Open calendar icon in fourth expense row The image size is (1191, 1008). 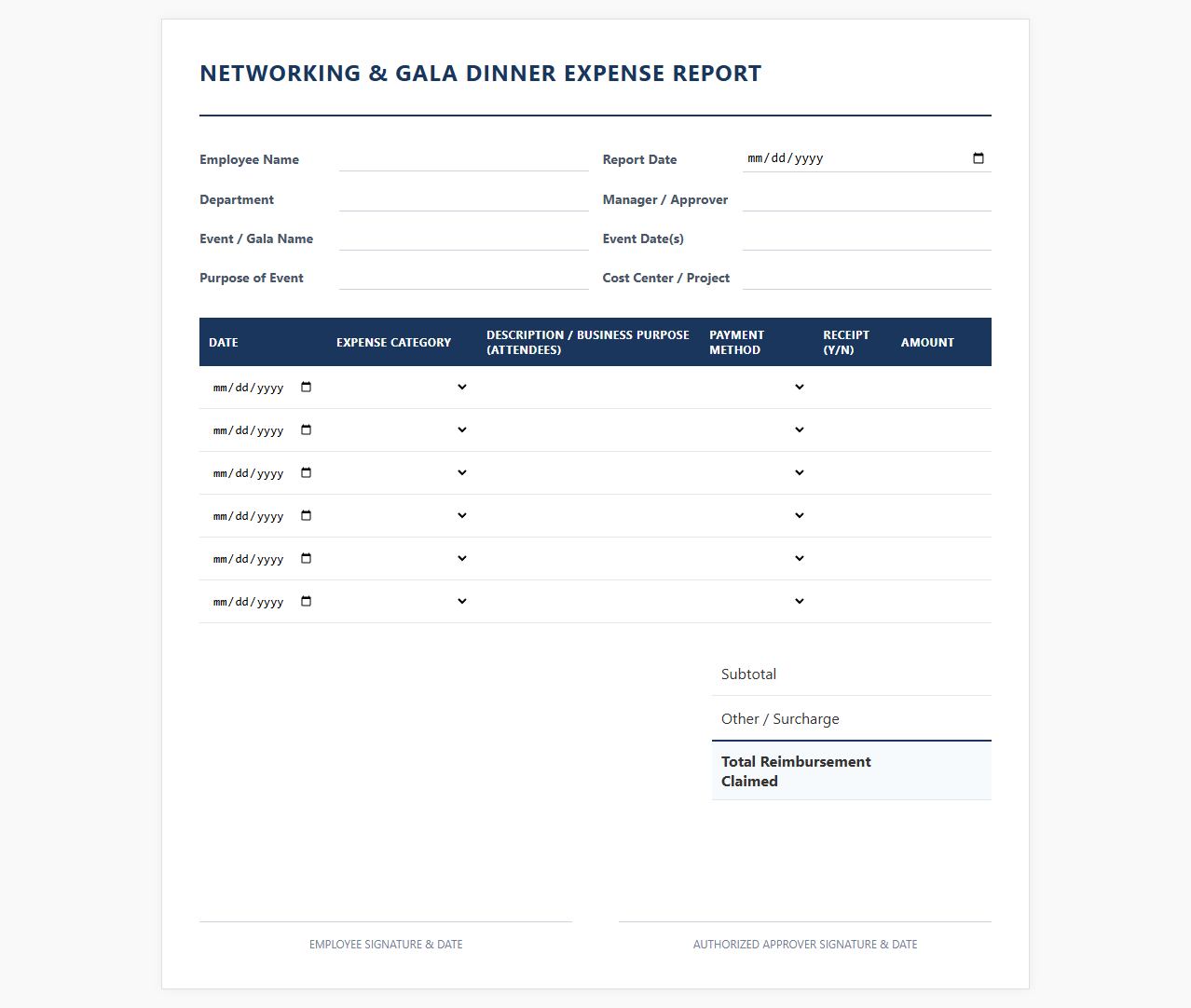coord(306,516)
